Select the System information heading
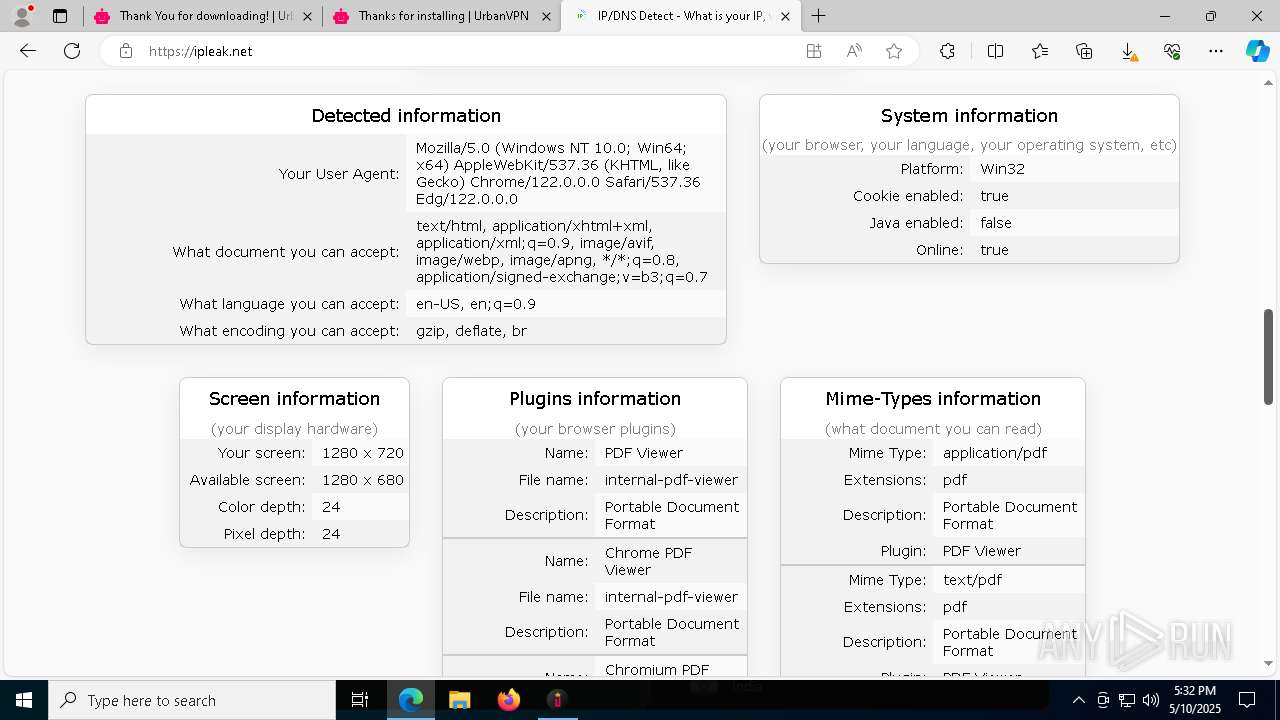1280x720 pixels. click(969, 116)
